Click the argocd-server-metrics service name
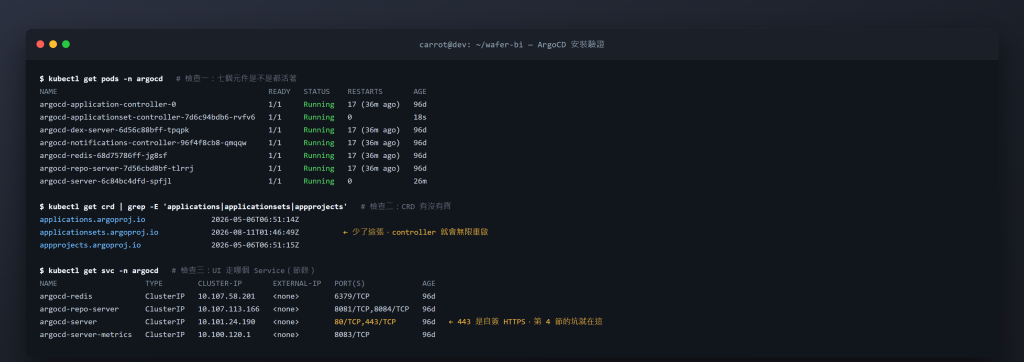The height and width of the screenshot is (362, 1024). point(86,335)
